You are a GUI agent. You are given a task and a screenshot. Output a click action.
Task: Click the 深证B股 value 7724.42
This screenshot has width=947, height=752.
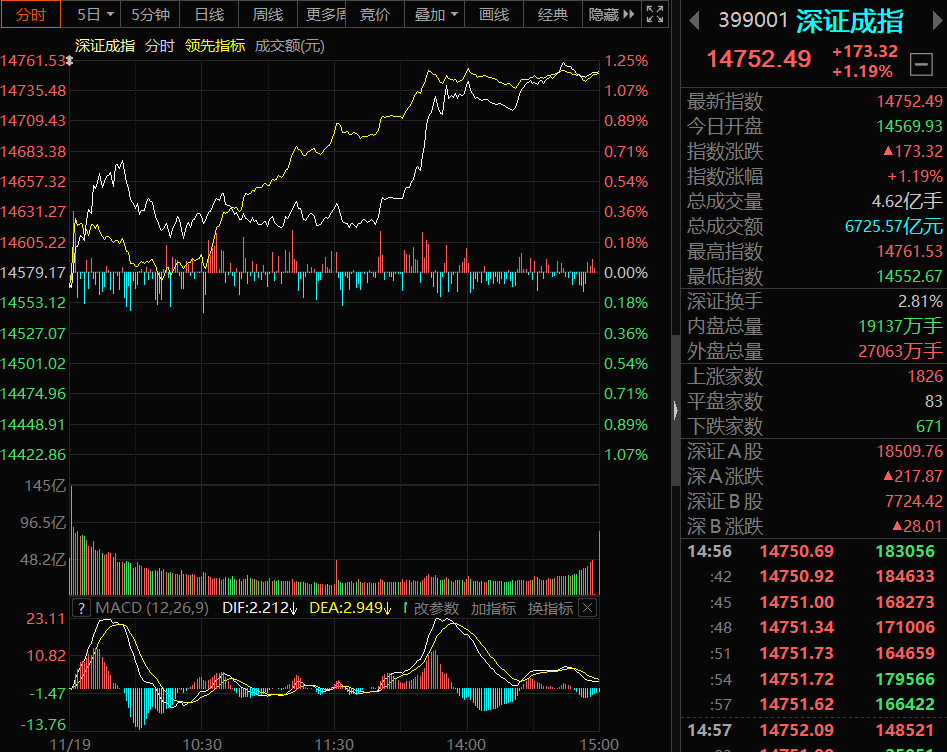tap(913, 501)
